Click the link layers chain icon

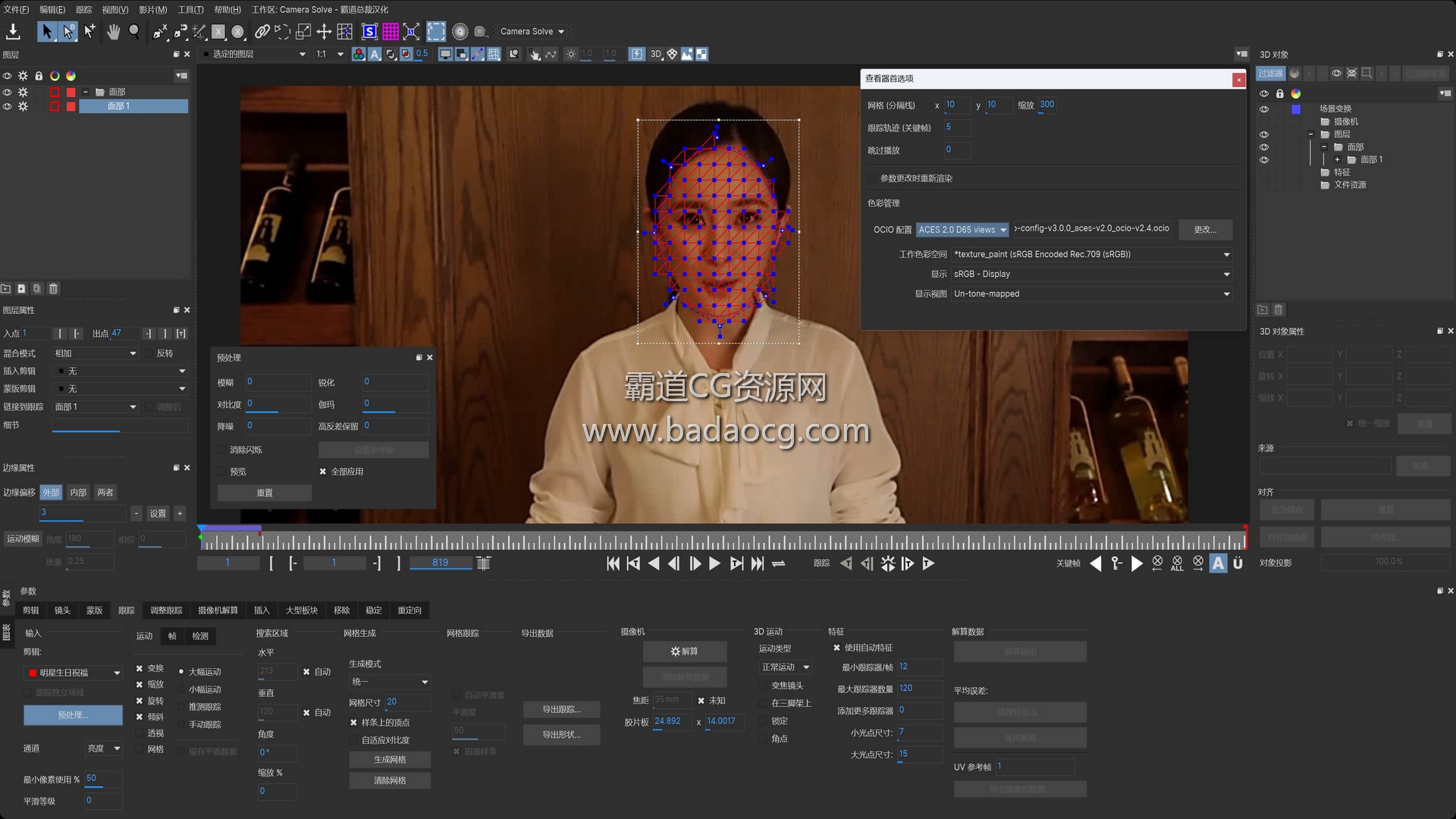pyautogui.click(x=262, y=32)
